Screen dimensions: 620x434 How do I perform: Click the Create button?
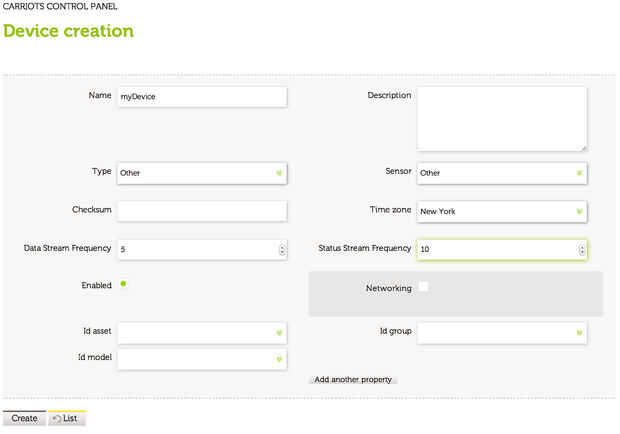pyautogui.click(x=24, y=418)
